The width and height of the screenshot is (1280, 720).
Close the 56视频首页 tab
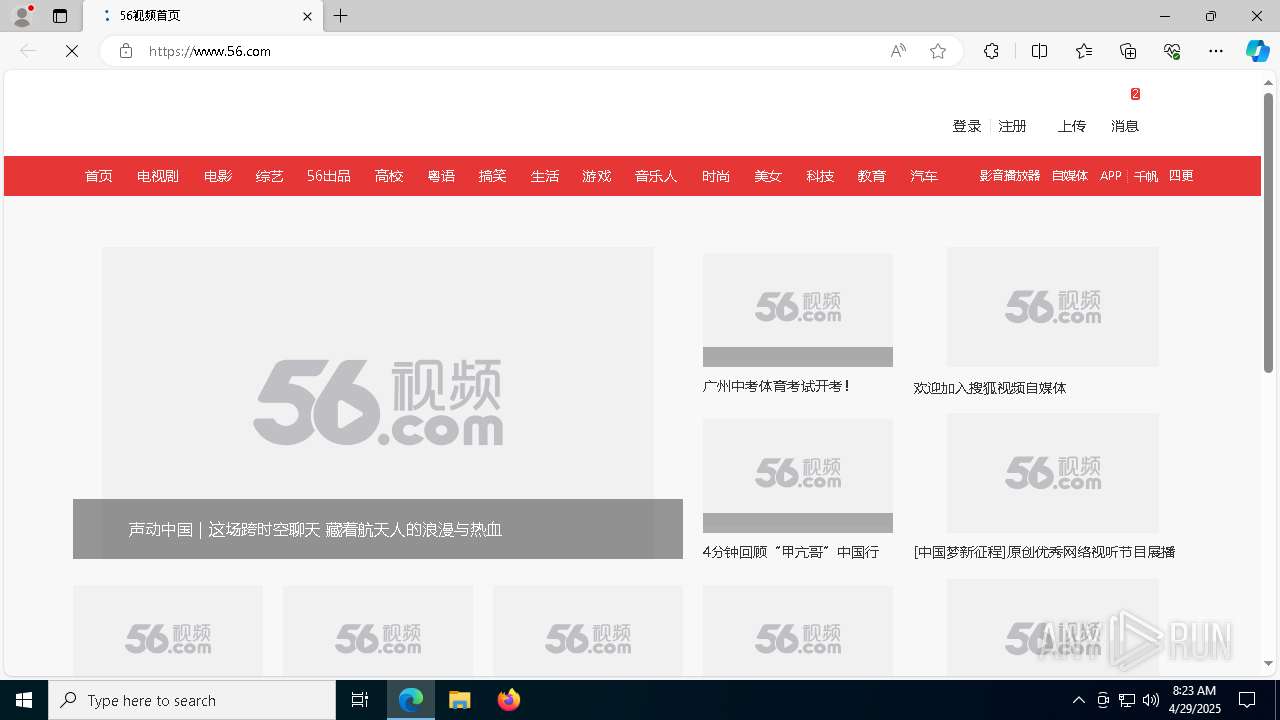pyautogui.click(x=307, y=16)
